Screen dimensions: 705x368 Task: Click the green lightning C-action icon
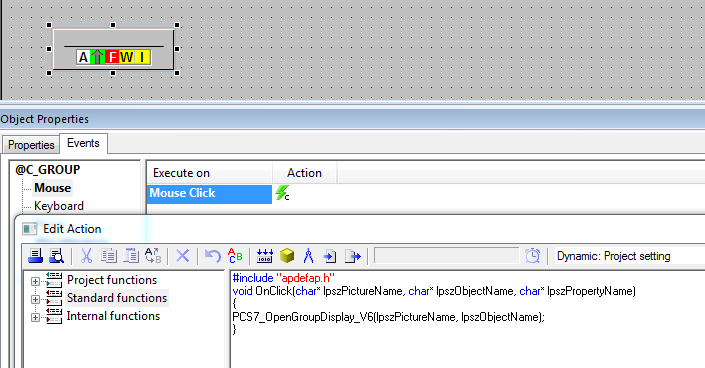pos(282,193)
